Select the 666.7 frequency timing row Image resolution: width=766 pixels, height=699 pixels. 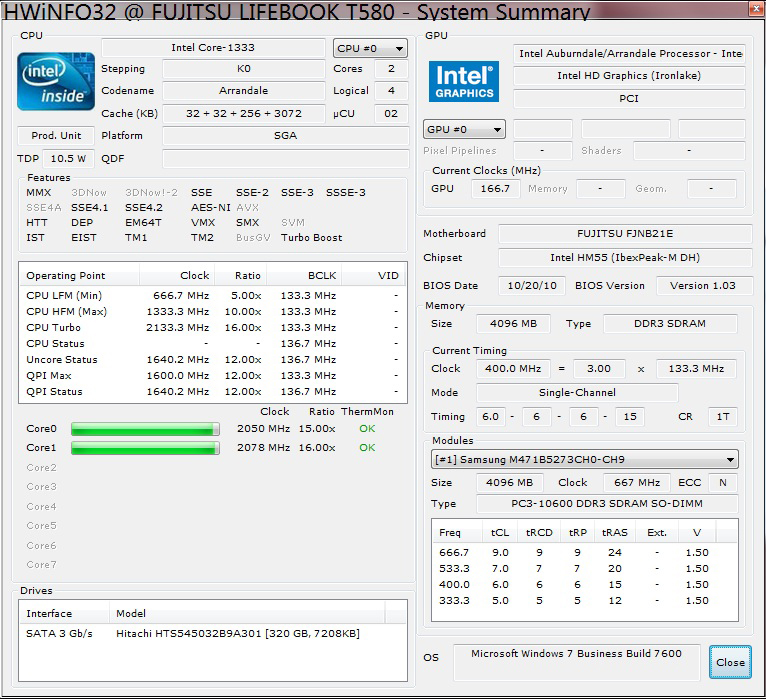[585, 552]
